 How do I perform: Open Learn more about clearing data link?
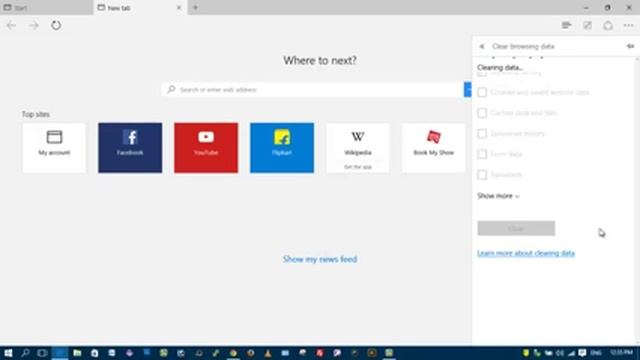[x=526, y=253]
